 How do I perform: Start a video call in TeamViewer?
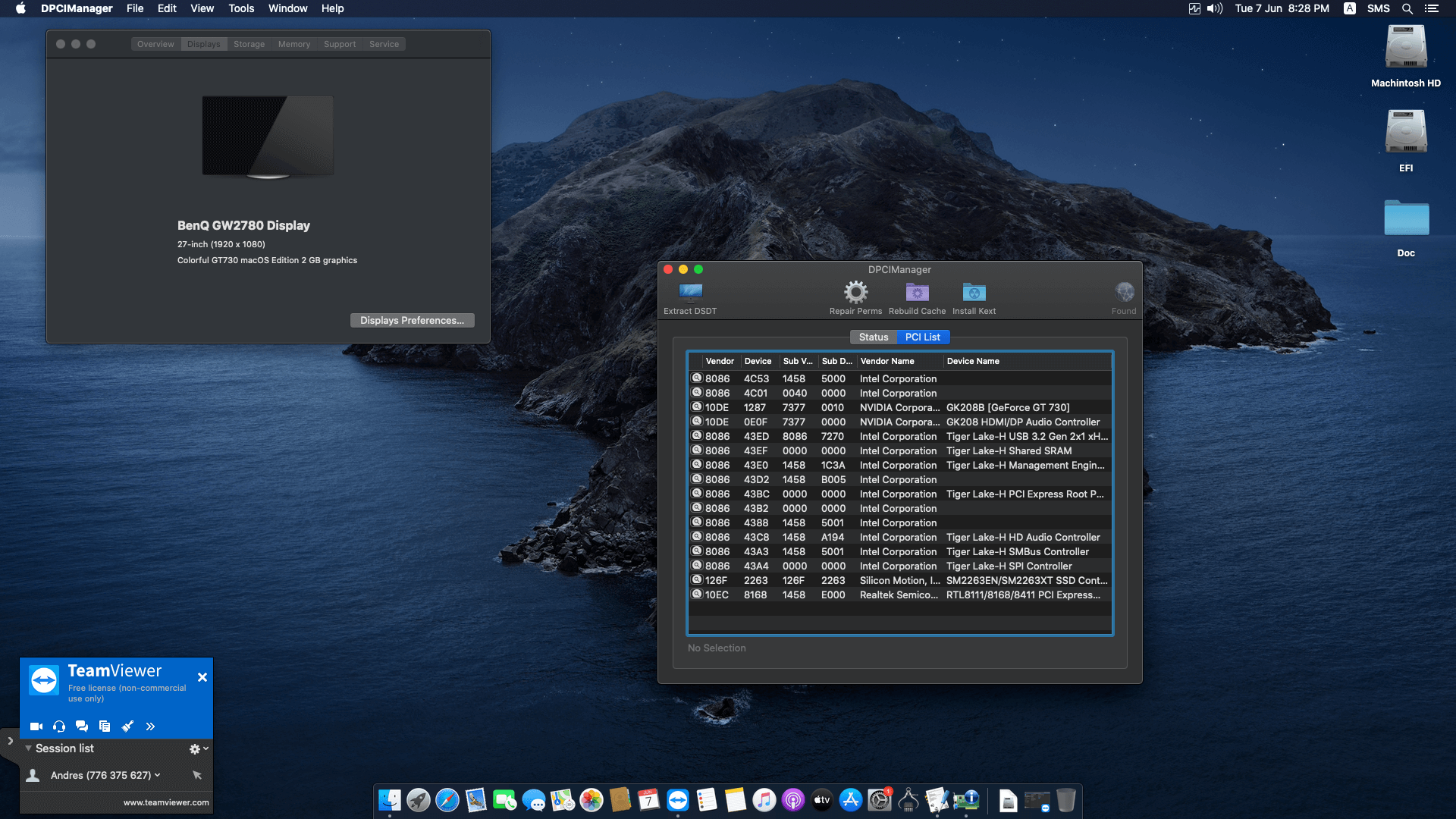[x=36, y=726]
